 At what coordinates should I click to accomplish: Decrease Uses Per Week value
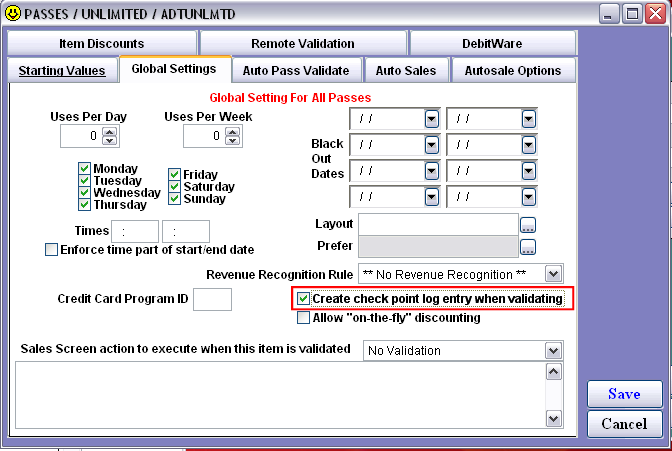coord(233,141)
